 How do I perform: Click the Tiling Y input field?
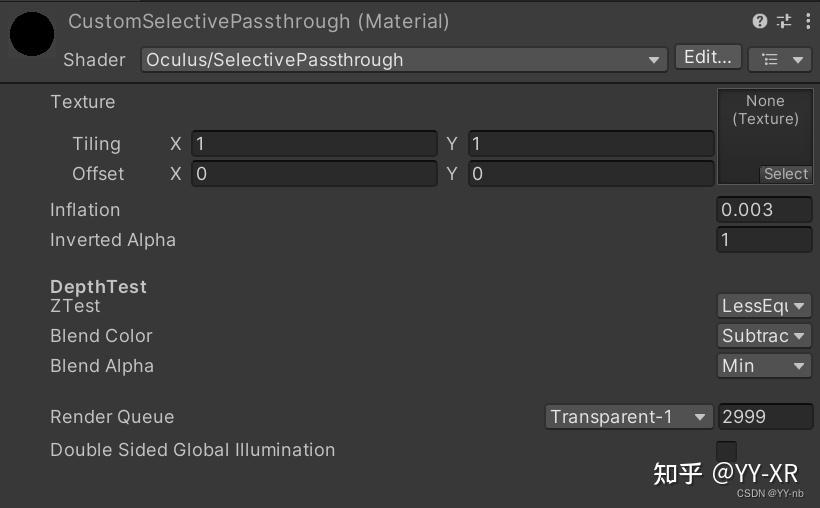tap(590, 144)
